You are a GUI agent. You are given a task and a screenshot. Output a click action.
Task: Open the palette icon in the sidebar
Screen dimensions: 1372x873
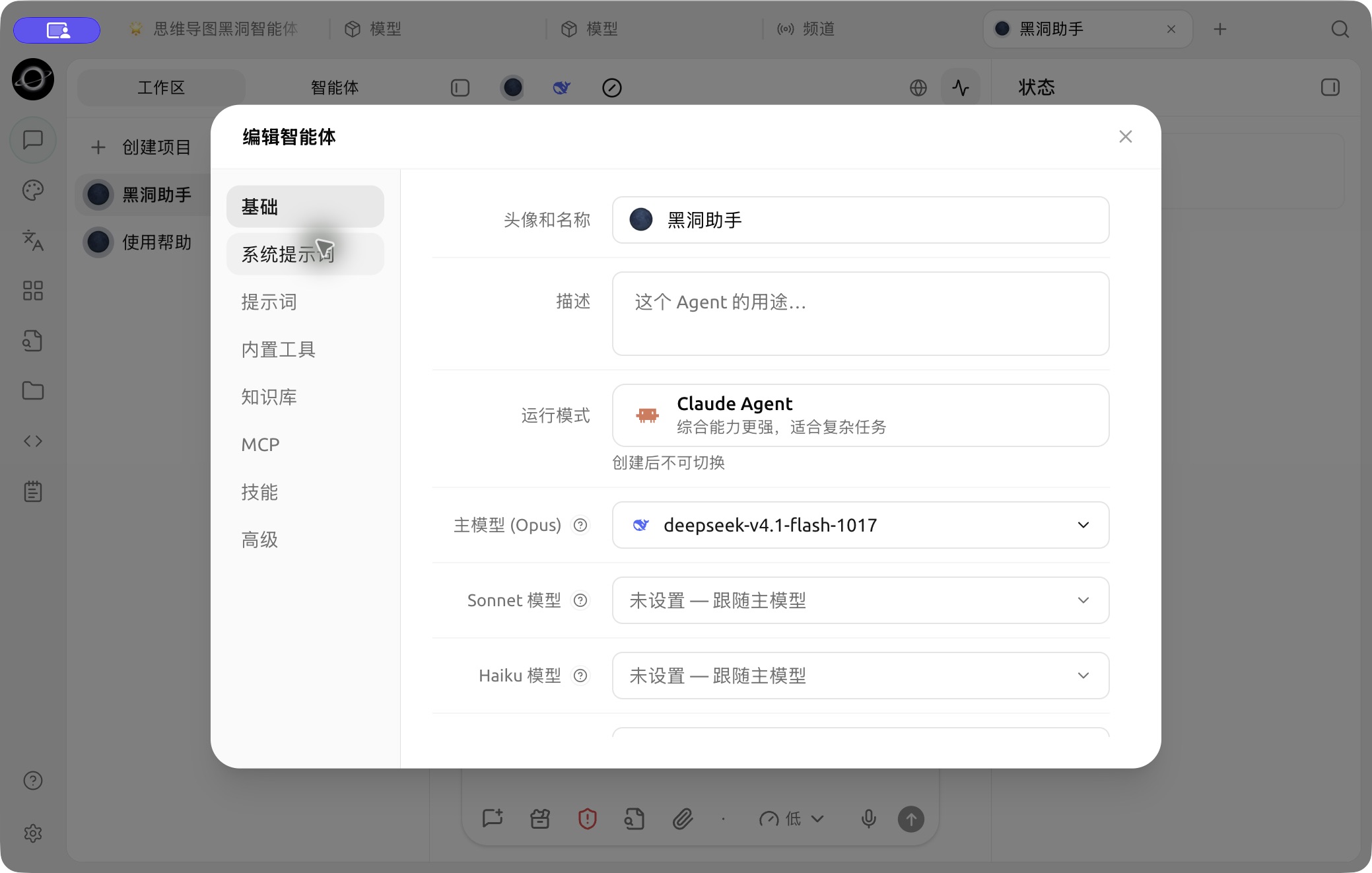pos(33,190)
